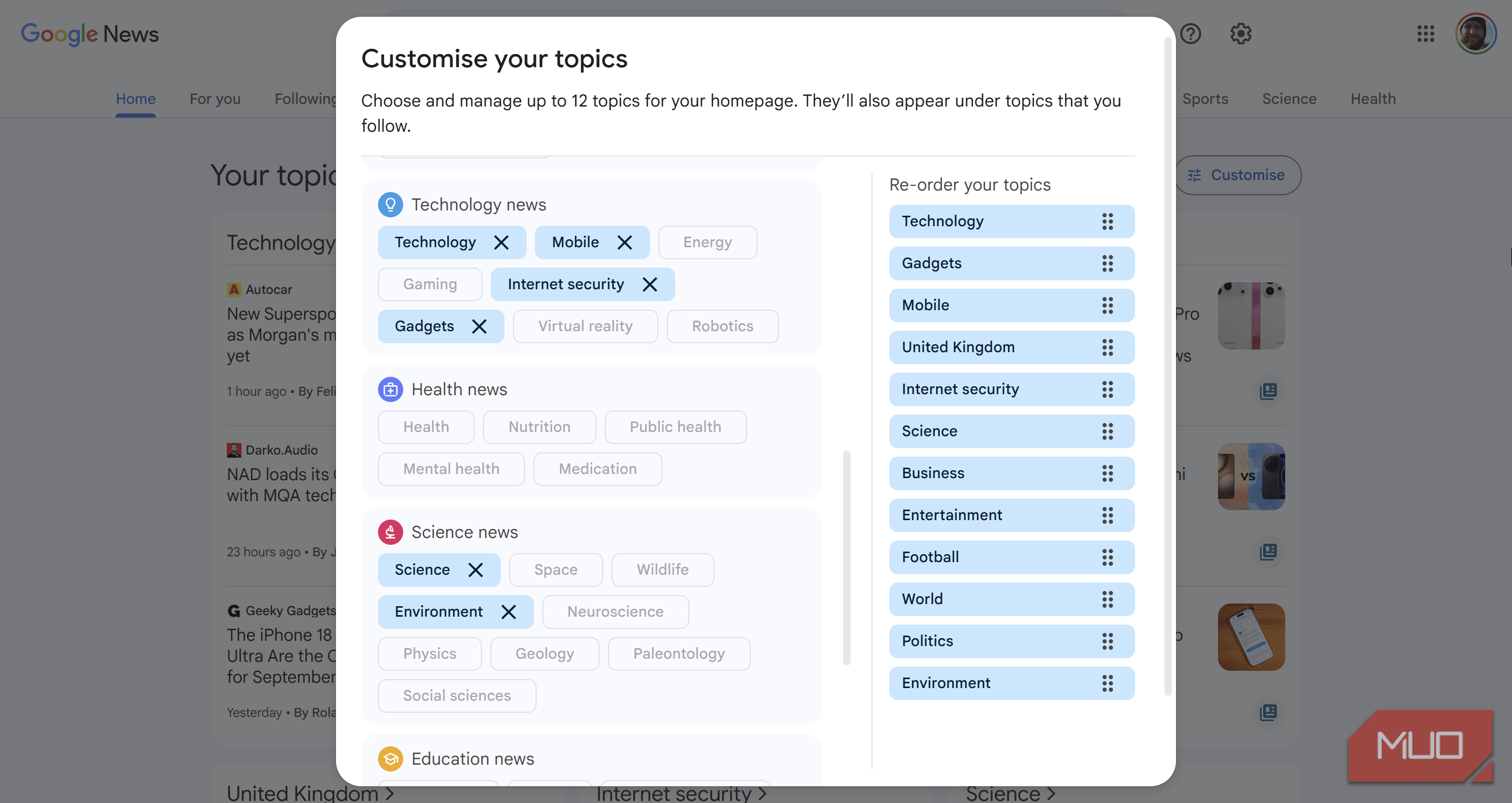
Task: Open Internet security section chevron in background
Action: point(762,794)
